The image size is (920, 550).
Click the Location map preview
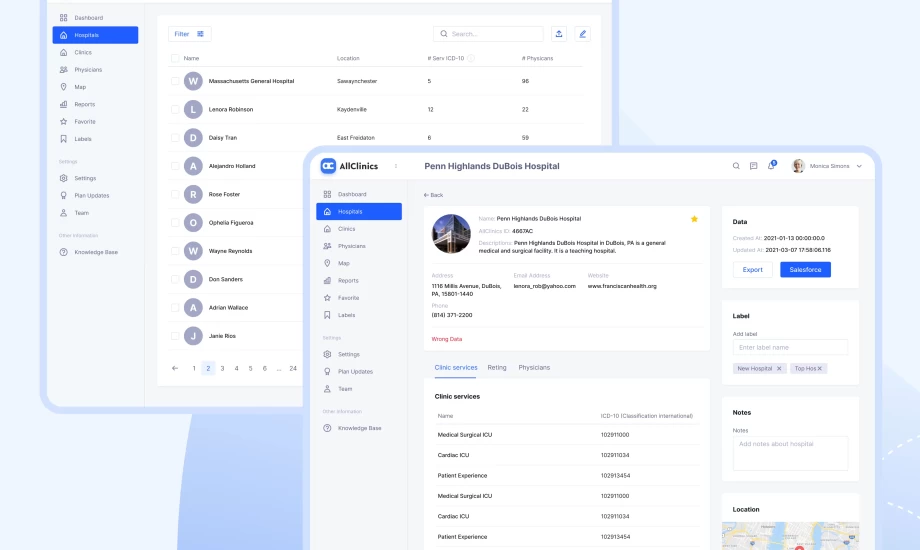[x=790, y=536]
